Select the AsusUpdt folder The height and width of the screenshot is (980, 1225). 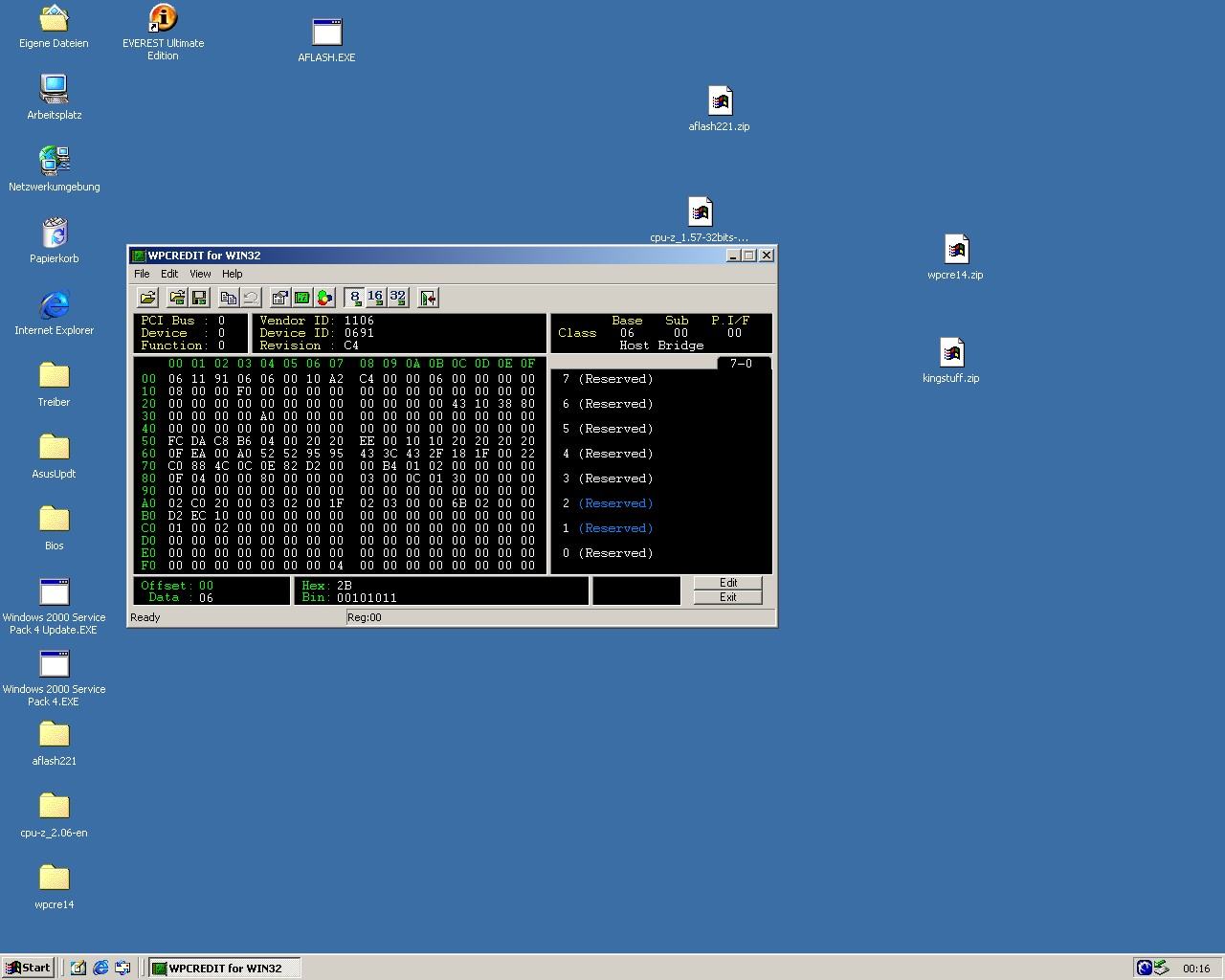(55, 457)
